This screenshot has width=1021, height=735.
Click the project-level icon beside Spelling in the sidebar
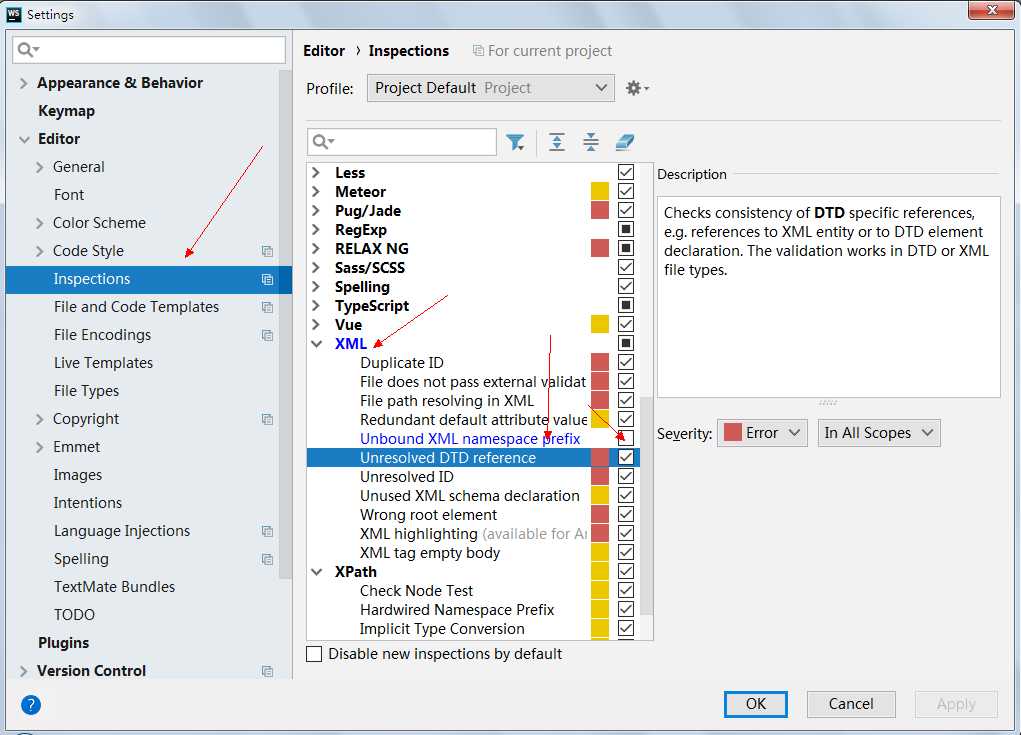coord(267,559)
